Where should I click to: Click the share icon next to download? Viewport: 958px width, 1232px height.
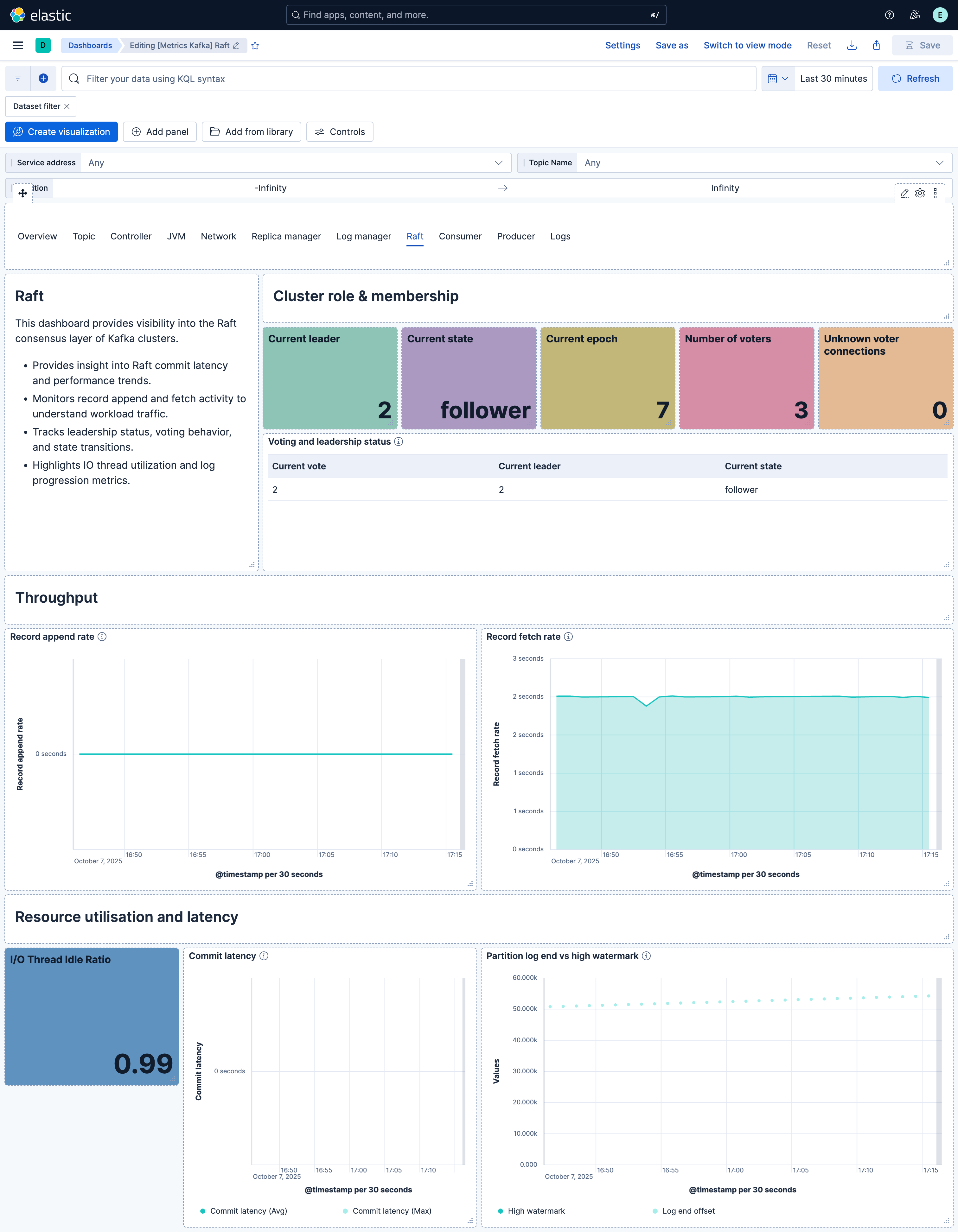point(877,45)
